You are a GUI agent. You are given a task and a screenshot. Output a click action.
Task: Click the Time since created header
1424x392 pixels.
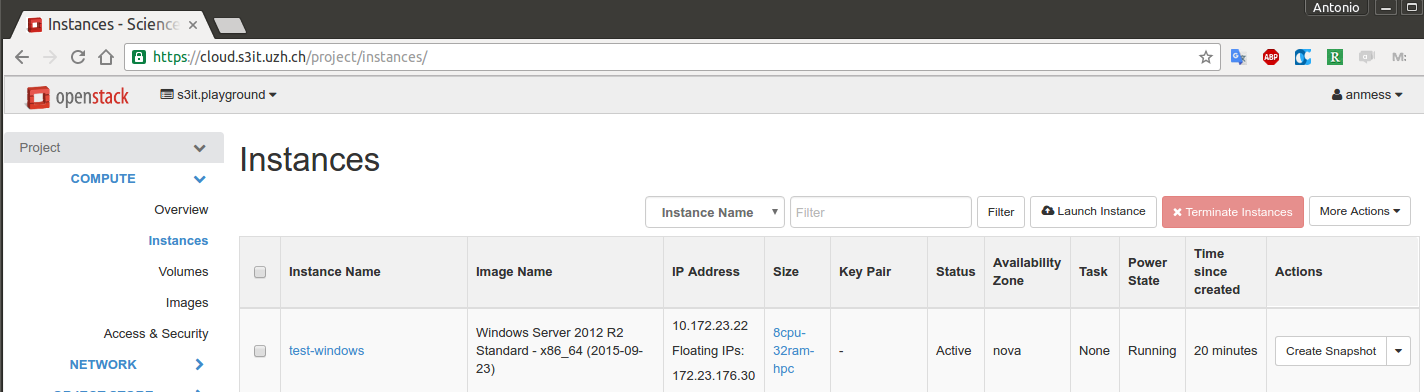[1217, 272]
